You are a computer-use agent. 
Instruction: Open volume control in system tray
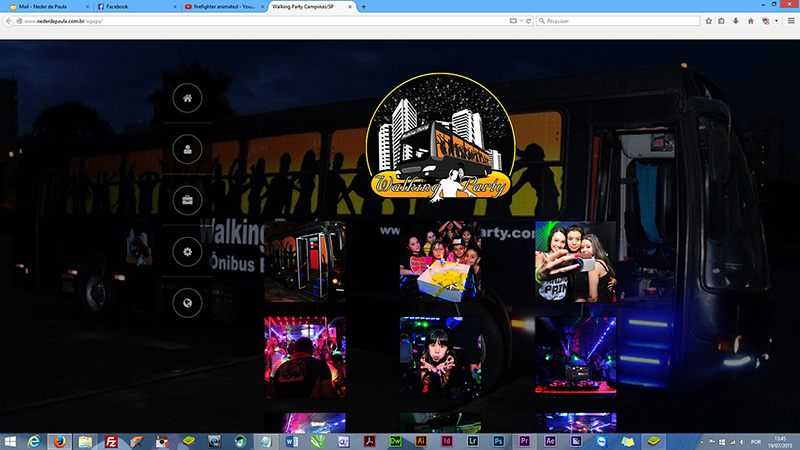(742, 442)
